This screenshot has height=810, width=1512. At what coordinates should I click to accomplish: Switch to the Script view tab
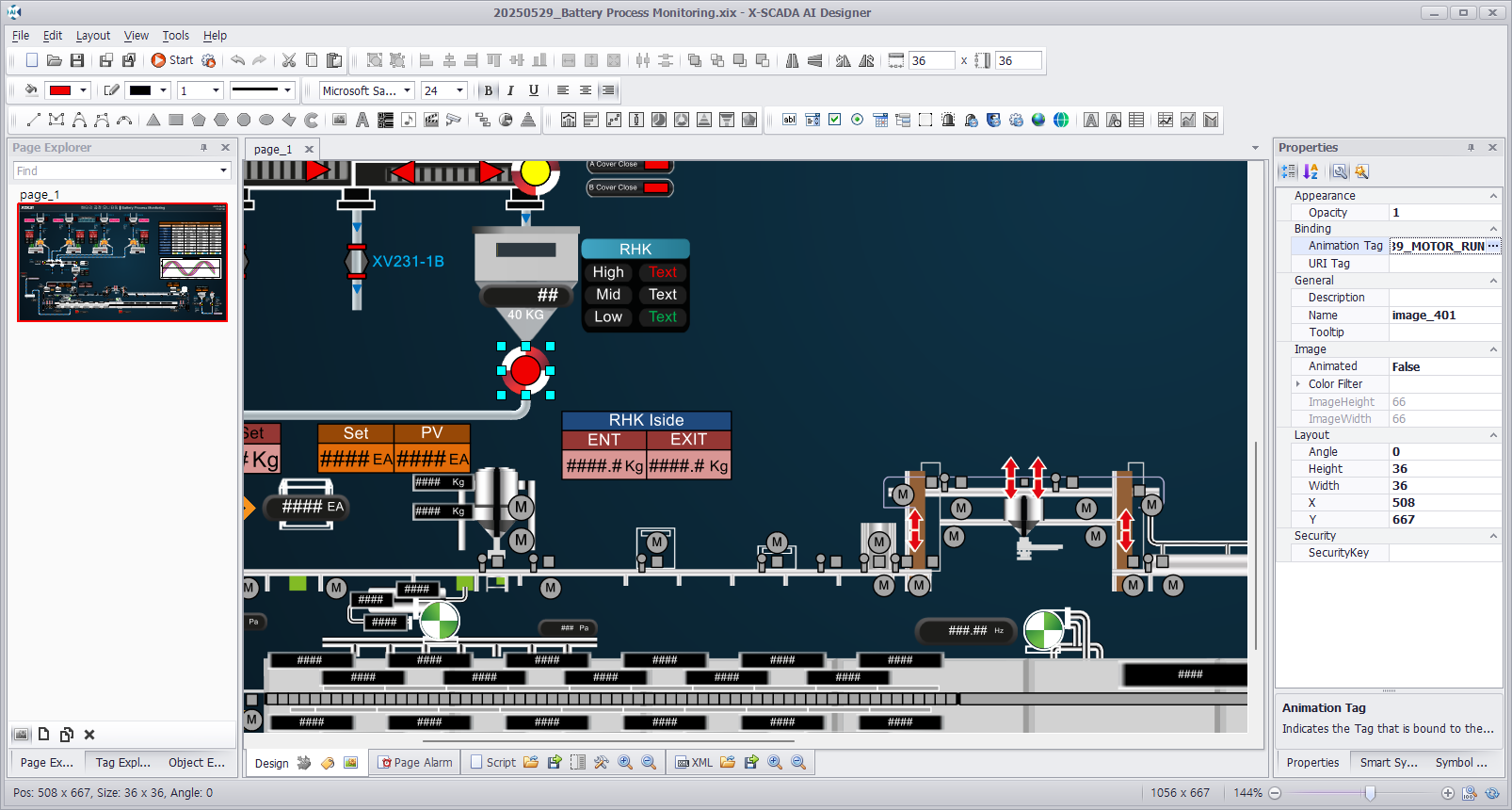tap(492, 762)
